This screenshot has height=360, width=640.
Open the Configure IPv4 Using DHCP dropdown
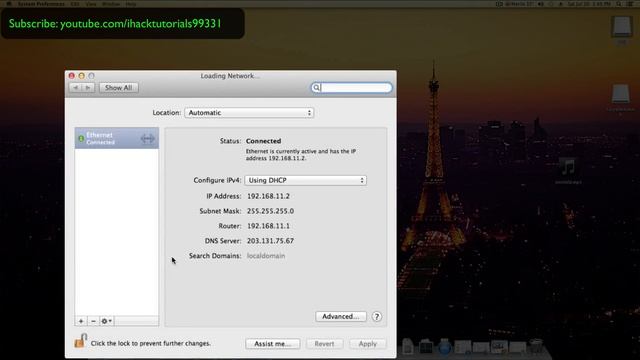pos(305,180)
